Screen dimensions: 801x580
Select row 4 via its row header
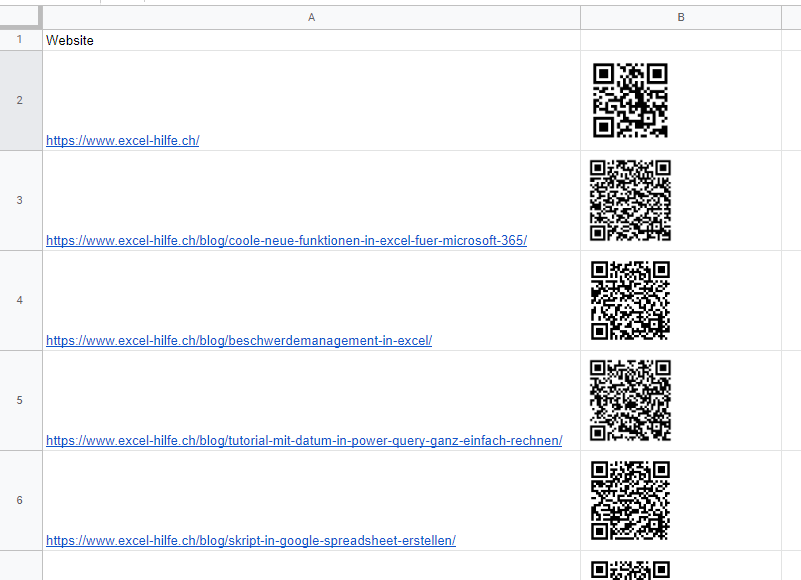tap(19, 300)
